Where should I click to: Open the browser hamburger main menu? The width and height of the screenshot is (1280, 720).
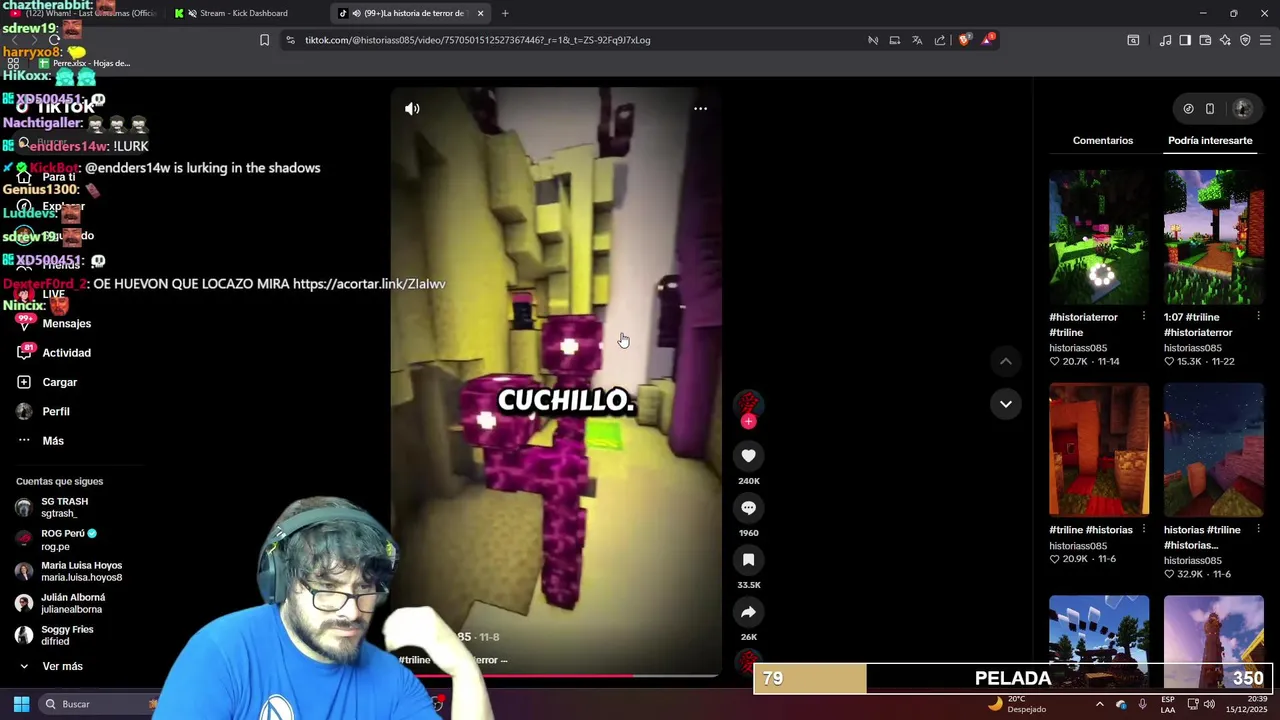click(x=1265, y=40)
